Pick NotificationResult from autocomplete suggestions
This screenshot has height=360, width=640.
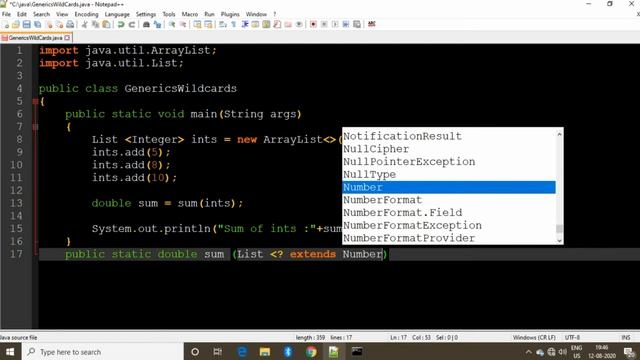pyautogui.click(x=449, y=136)
